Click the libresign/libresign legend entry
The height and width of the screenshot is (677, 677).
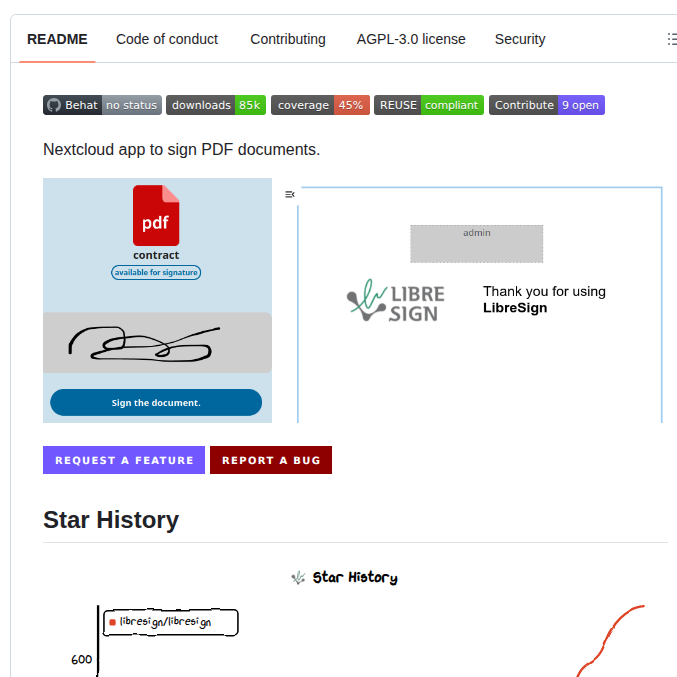coord(171,622)
